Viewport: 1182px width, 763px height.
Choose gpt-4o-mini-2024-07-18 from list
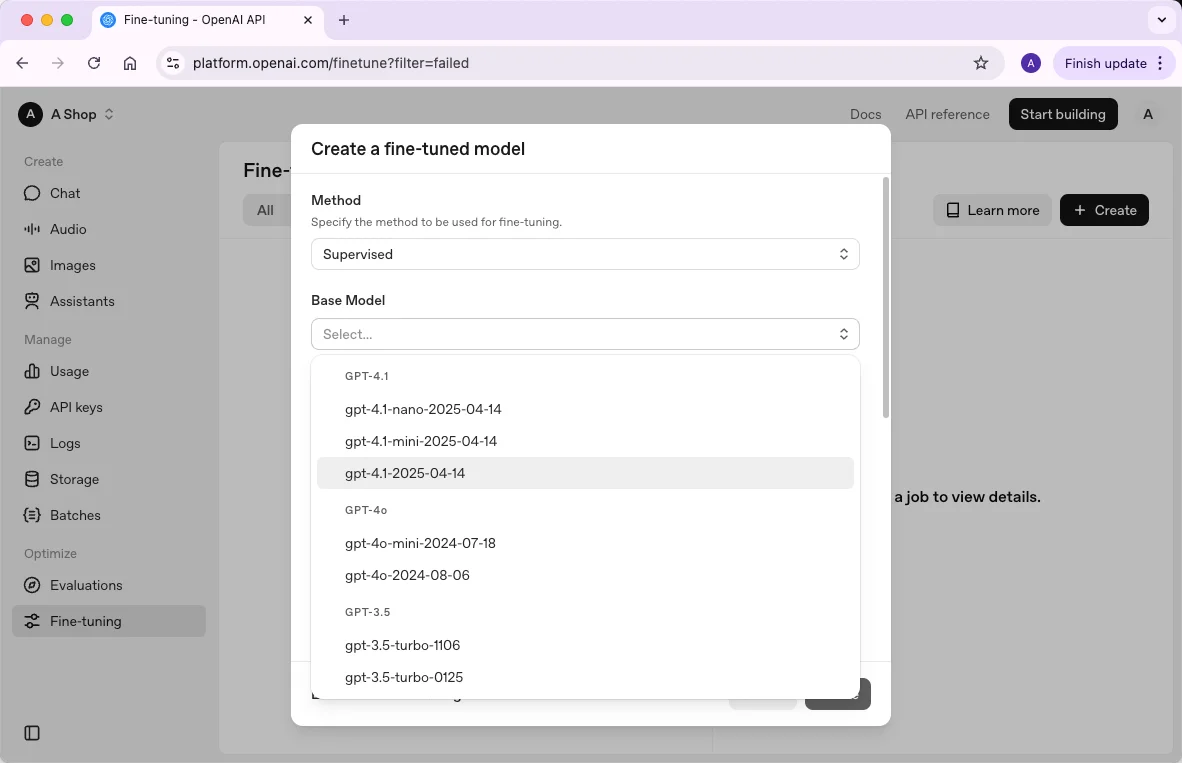pyautogui.click(x=420, y=543)
